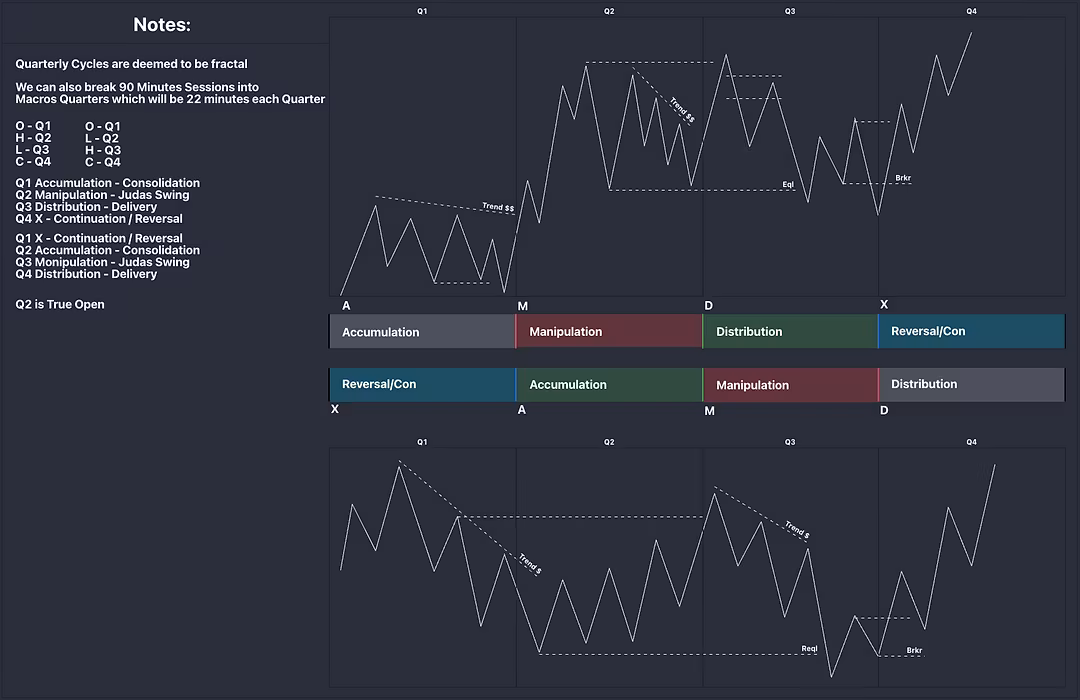Select the blue Reversal/Con bar in lower row
The image size is (1080, 700).
(422, 385)
